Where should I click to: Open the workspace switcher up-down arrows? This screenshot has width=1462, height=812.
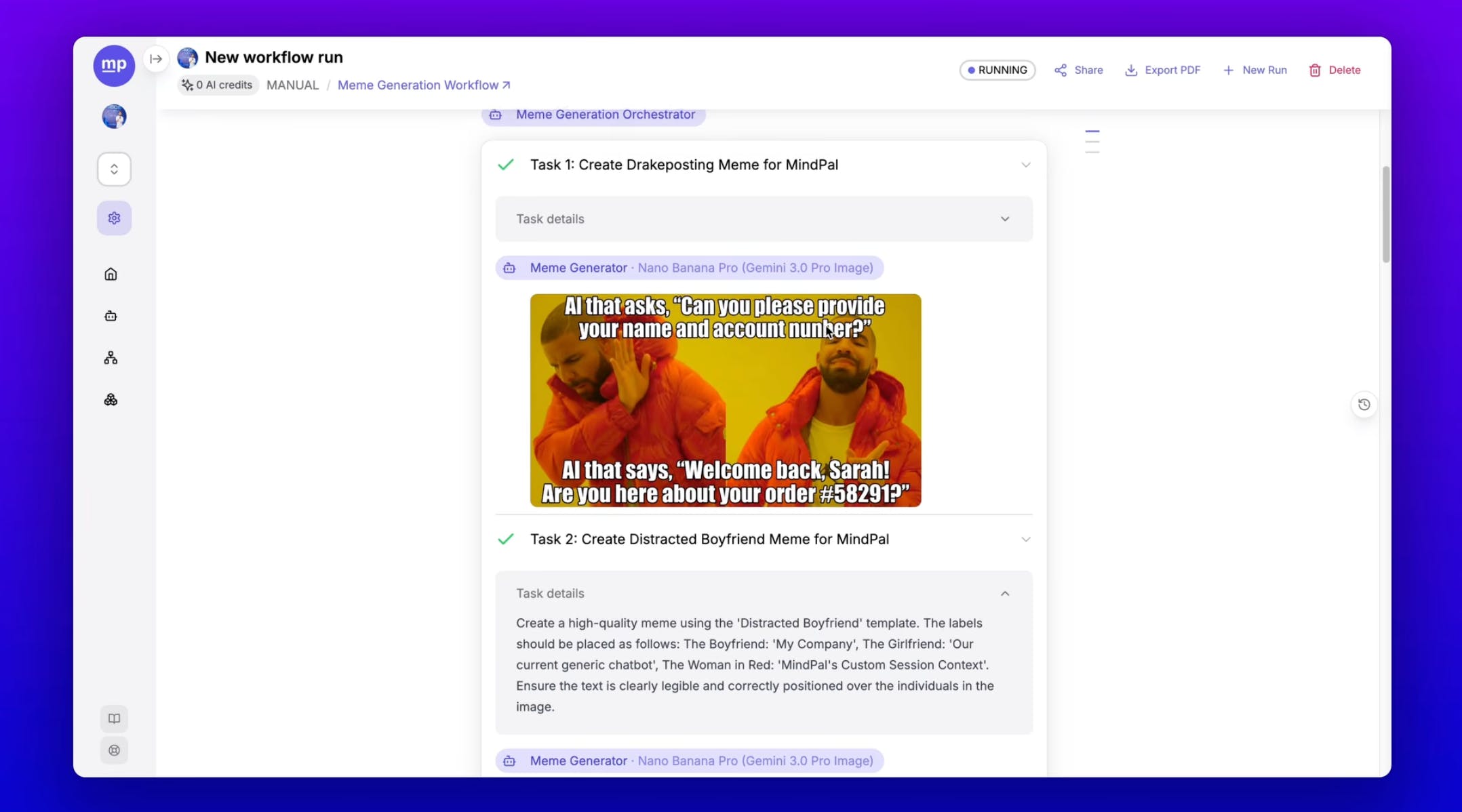[x=114, y=169]
